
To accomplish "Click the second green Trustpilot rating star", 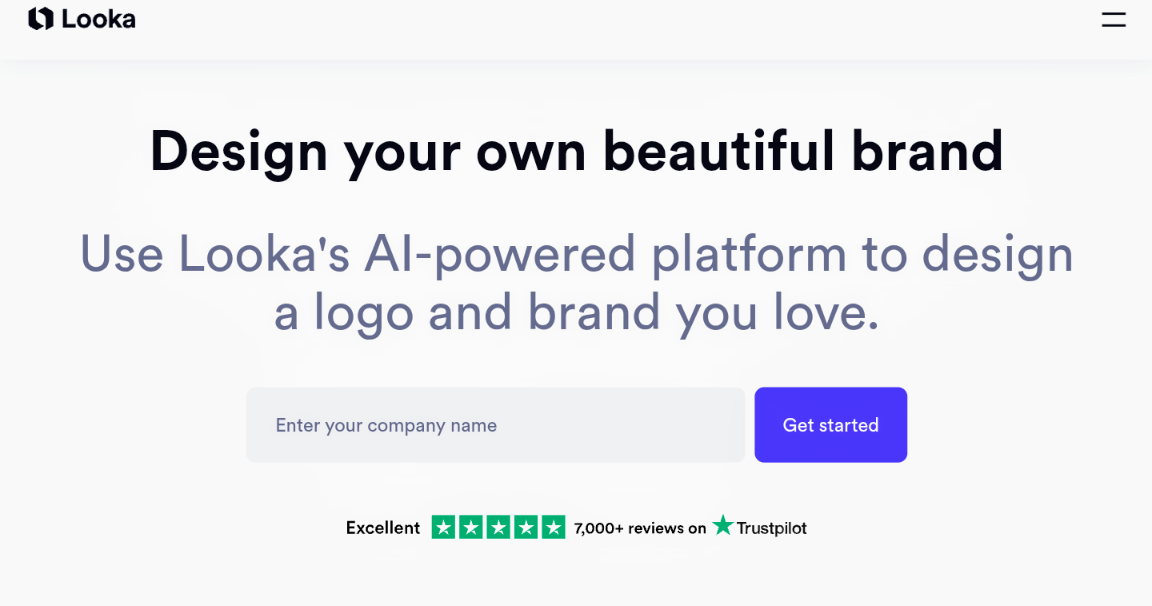I will coord(471,528).
